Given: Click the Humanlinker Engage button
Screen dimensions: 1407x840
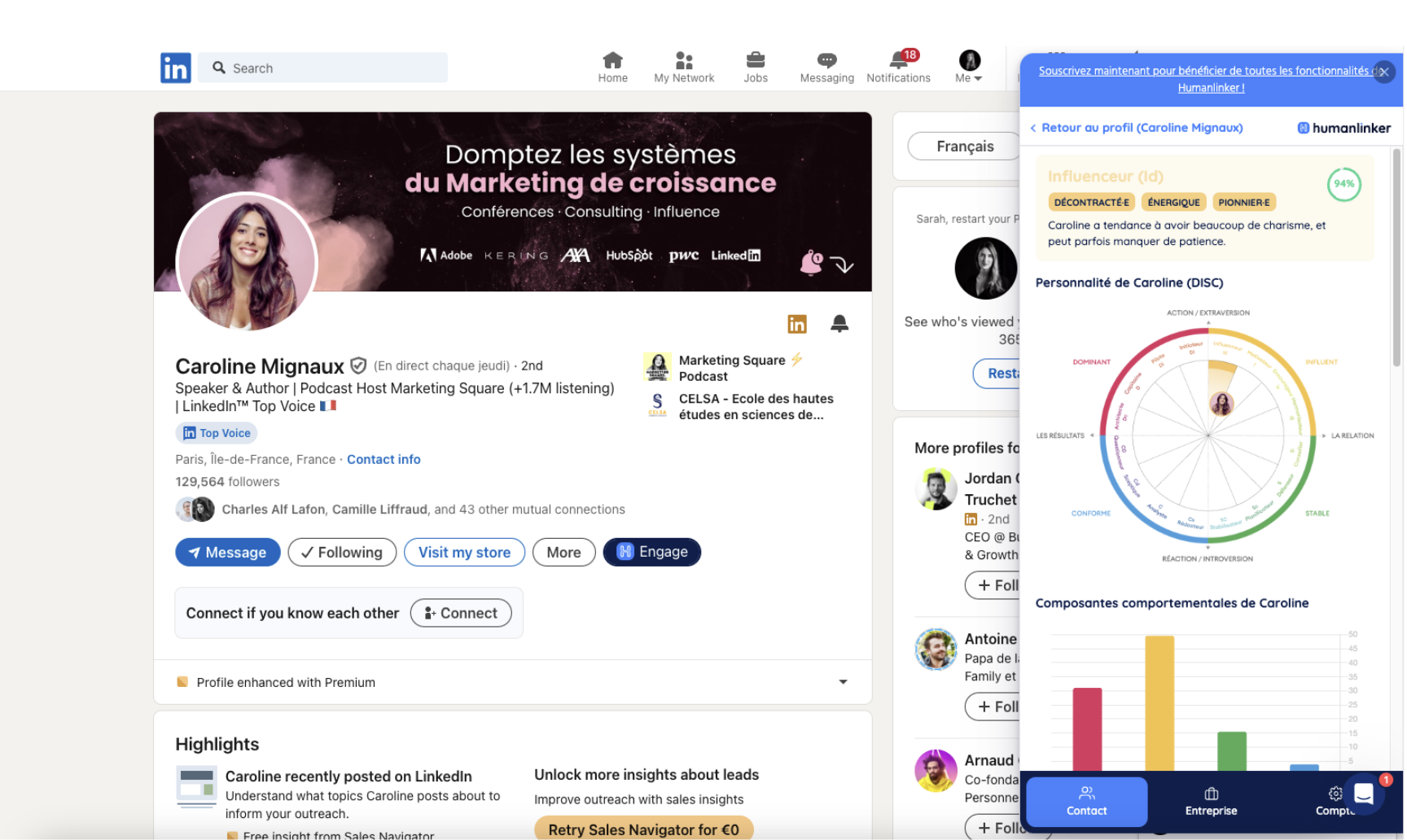Looking at the screenshot, I should tap(651, 552).
